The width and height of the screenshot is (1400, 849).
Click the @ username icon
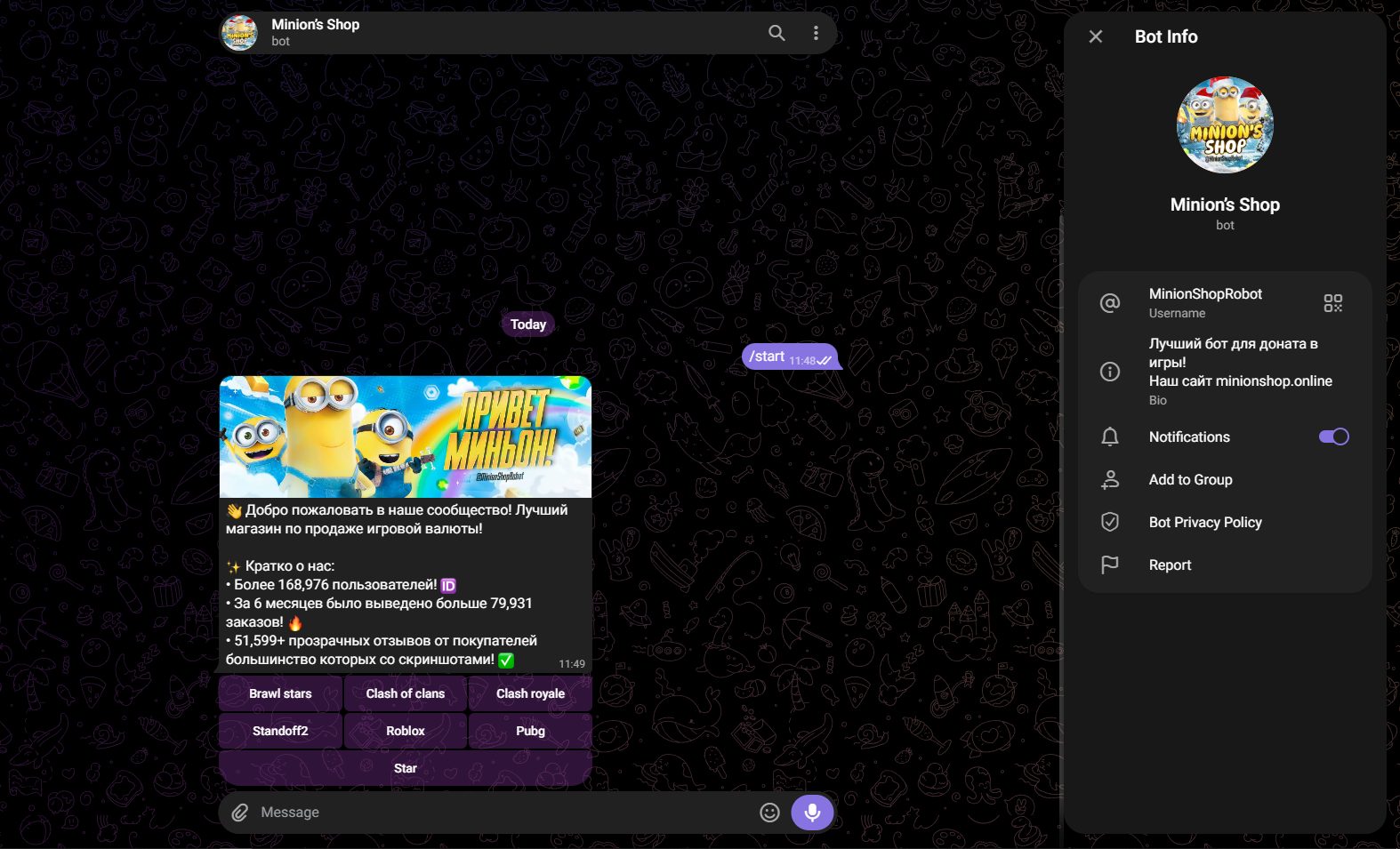coord(1110,303)
